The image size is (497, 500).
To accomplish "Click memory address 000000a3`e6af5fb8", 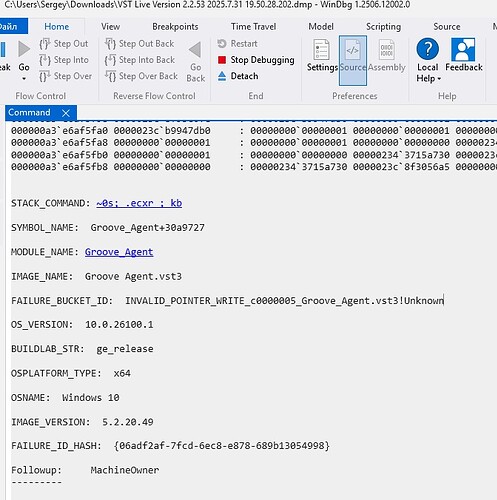I will pos(59,167).
